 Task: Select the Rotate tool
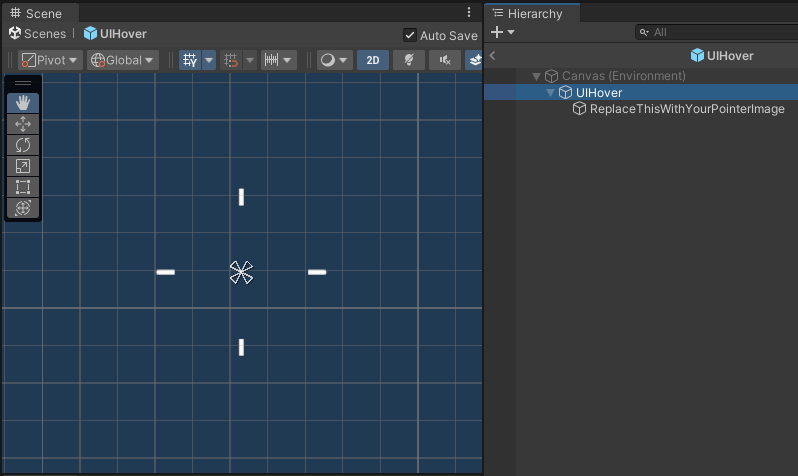(x=23, y=145)
